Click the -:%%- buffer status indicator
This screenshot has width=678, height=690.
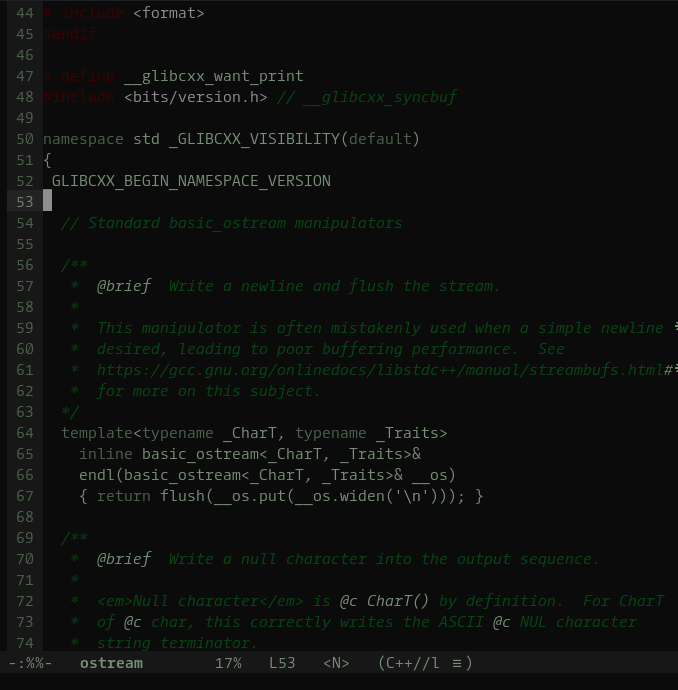[x=30, y=663]
